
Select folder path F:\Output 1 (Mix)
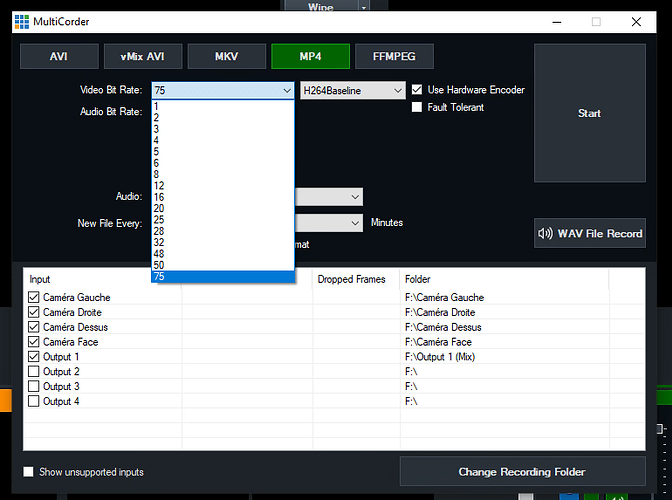pos(440,357)
